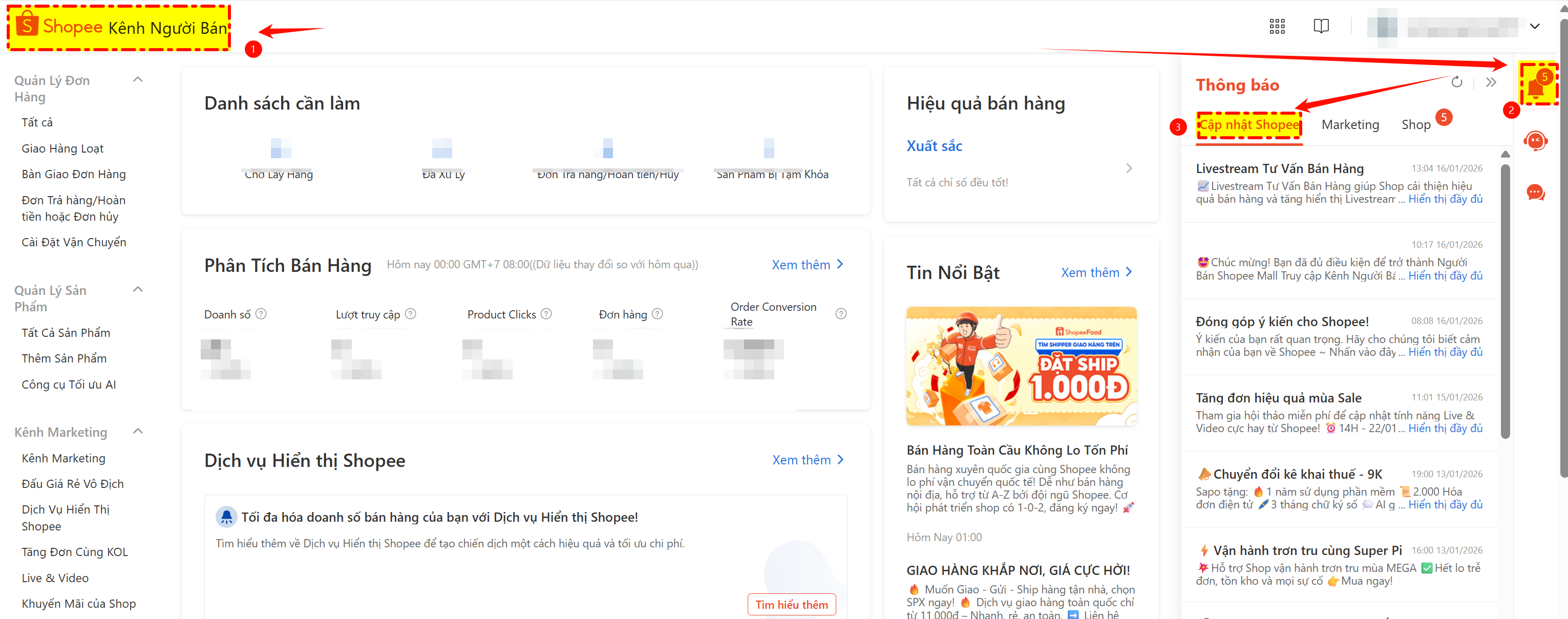The height and width of the screenshot is (619, 1568).
Task: Expand Hiệu quả bán hàng details arrow
Action: (1130, 168)
